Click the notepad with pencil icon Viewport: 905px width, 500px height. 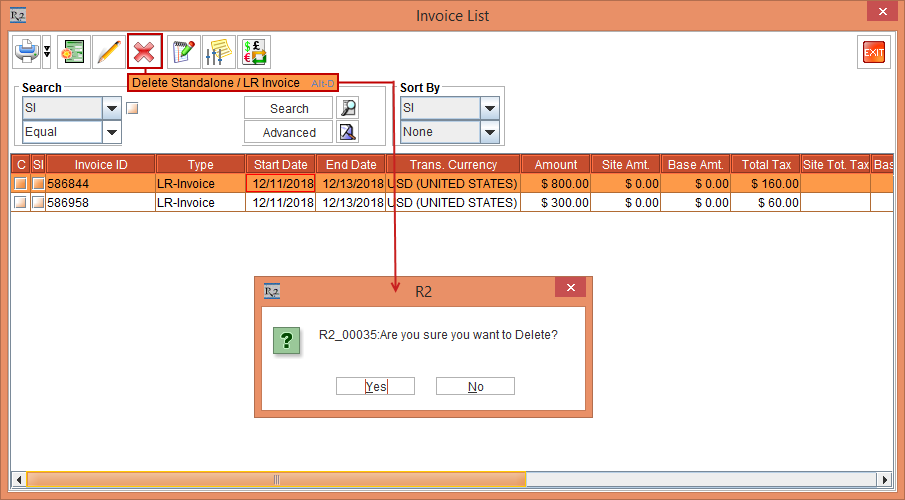tap(182, 51)
